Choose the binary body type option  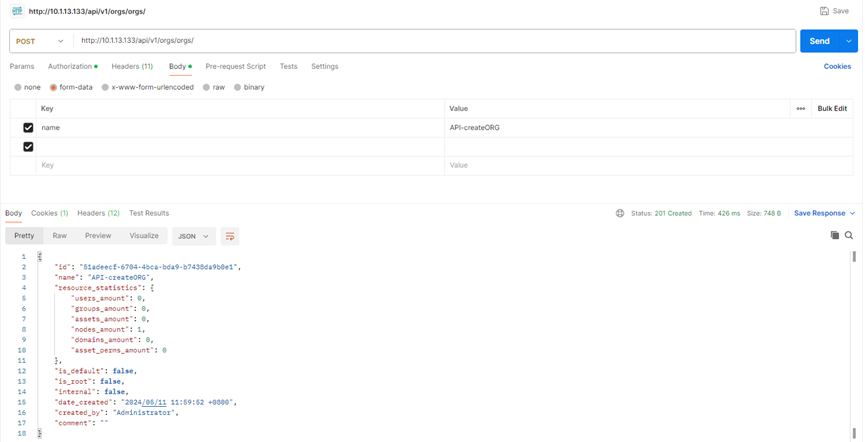(237, 87)
